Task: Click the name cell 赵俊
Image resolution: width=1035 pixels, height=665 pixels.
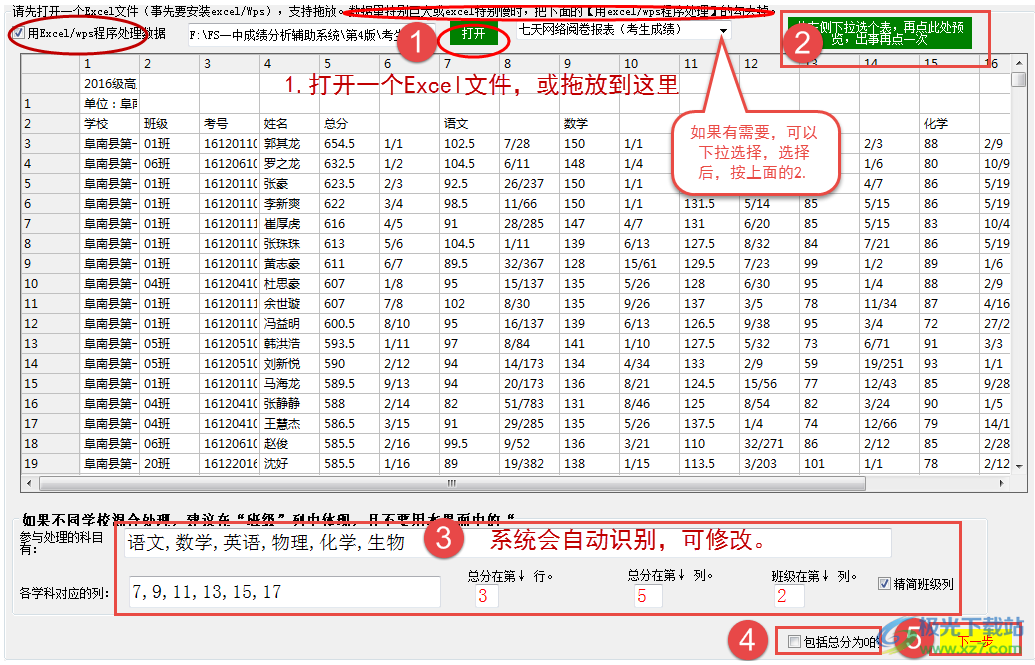Action: click(x=290, y=444)
